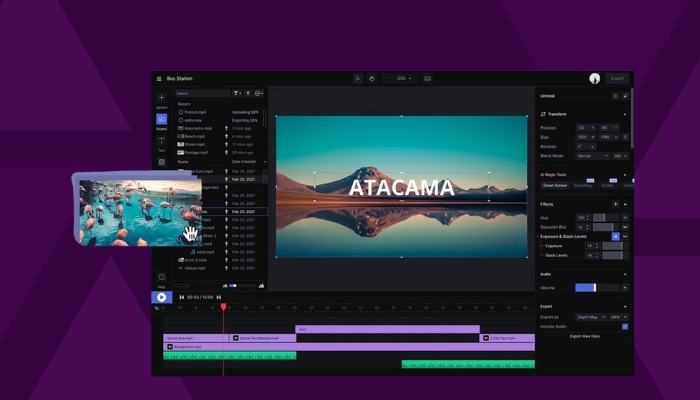
Task: Click the icon on Background.mp4 clip
Action: point(170,346)
